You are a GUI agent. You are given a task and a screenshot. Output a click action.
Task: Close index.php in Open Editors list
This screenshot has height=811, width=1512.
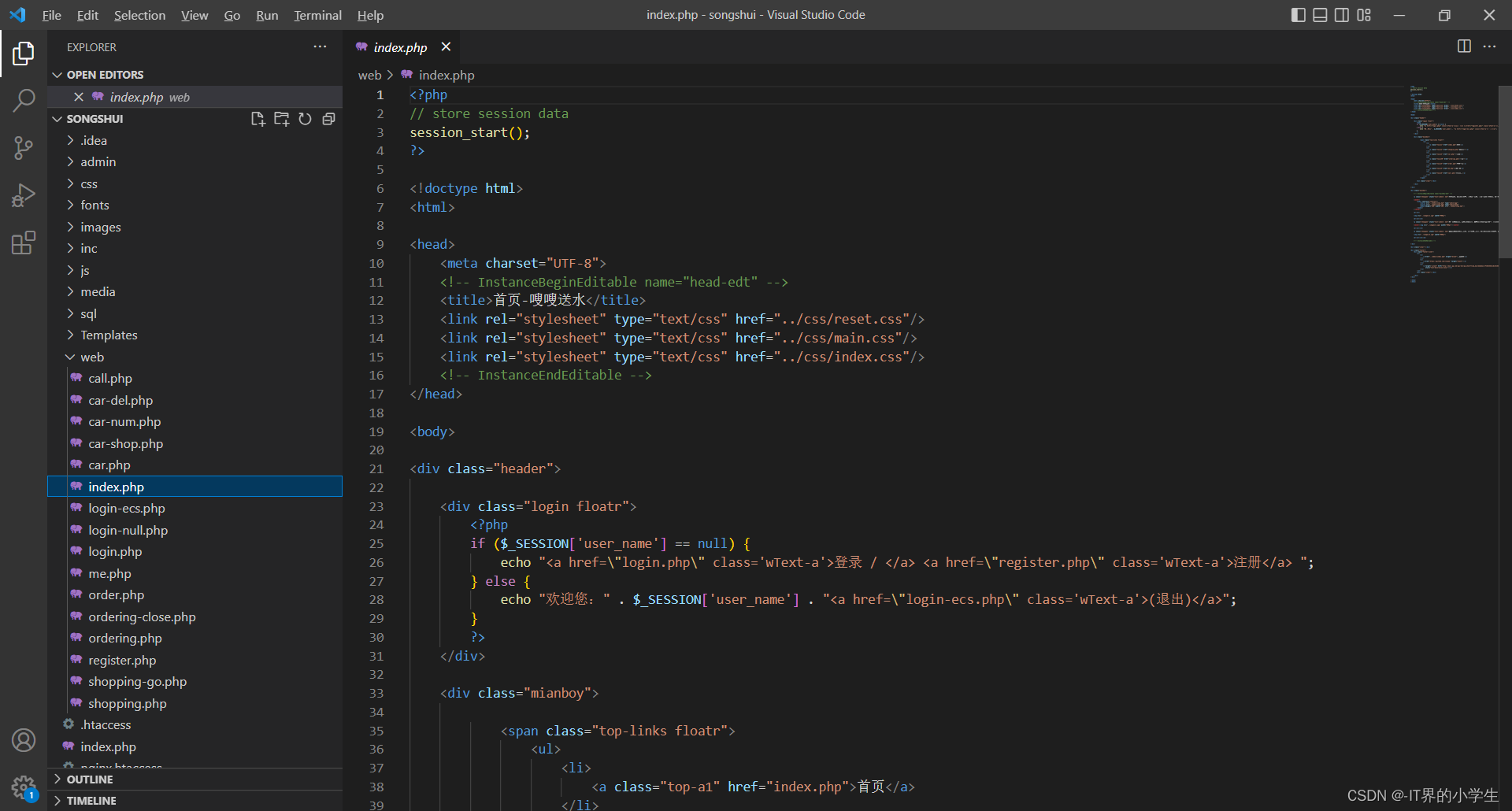pyautogui.click(x=79, y=97)
